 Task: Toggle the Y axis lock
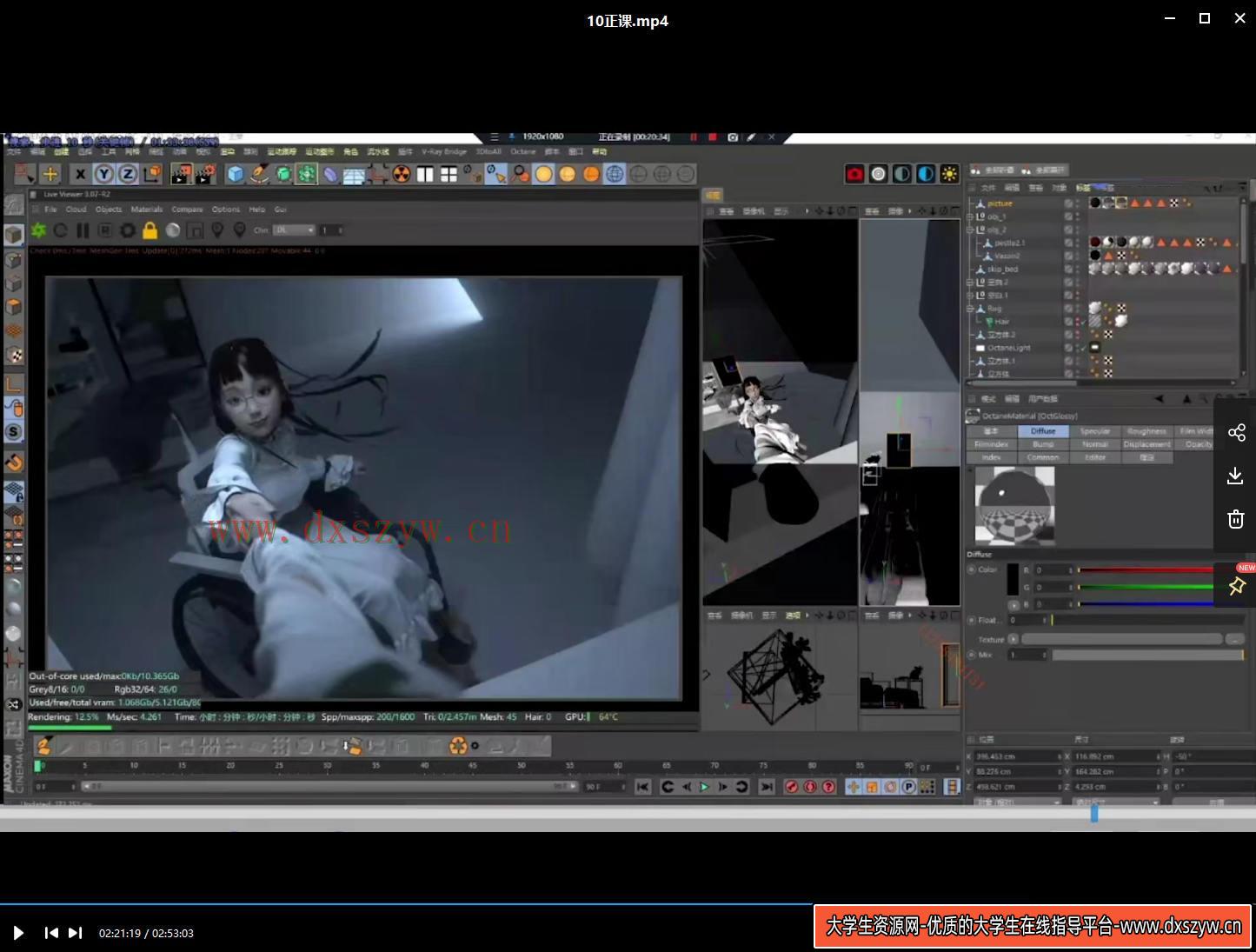(x=103, y=174)
